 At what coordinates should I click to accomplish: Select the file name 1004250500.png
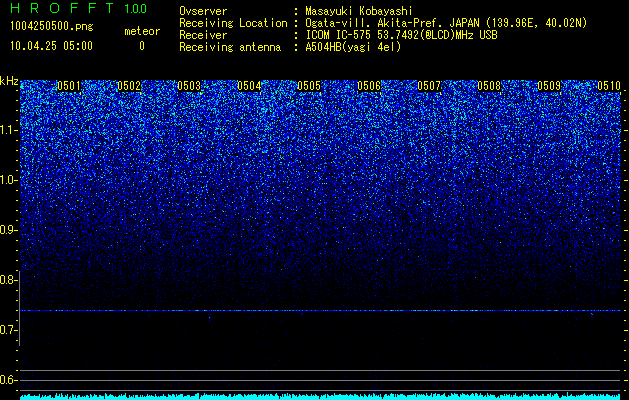click(x=52, y=27)
